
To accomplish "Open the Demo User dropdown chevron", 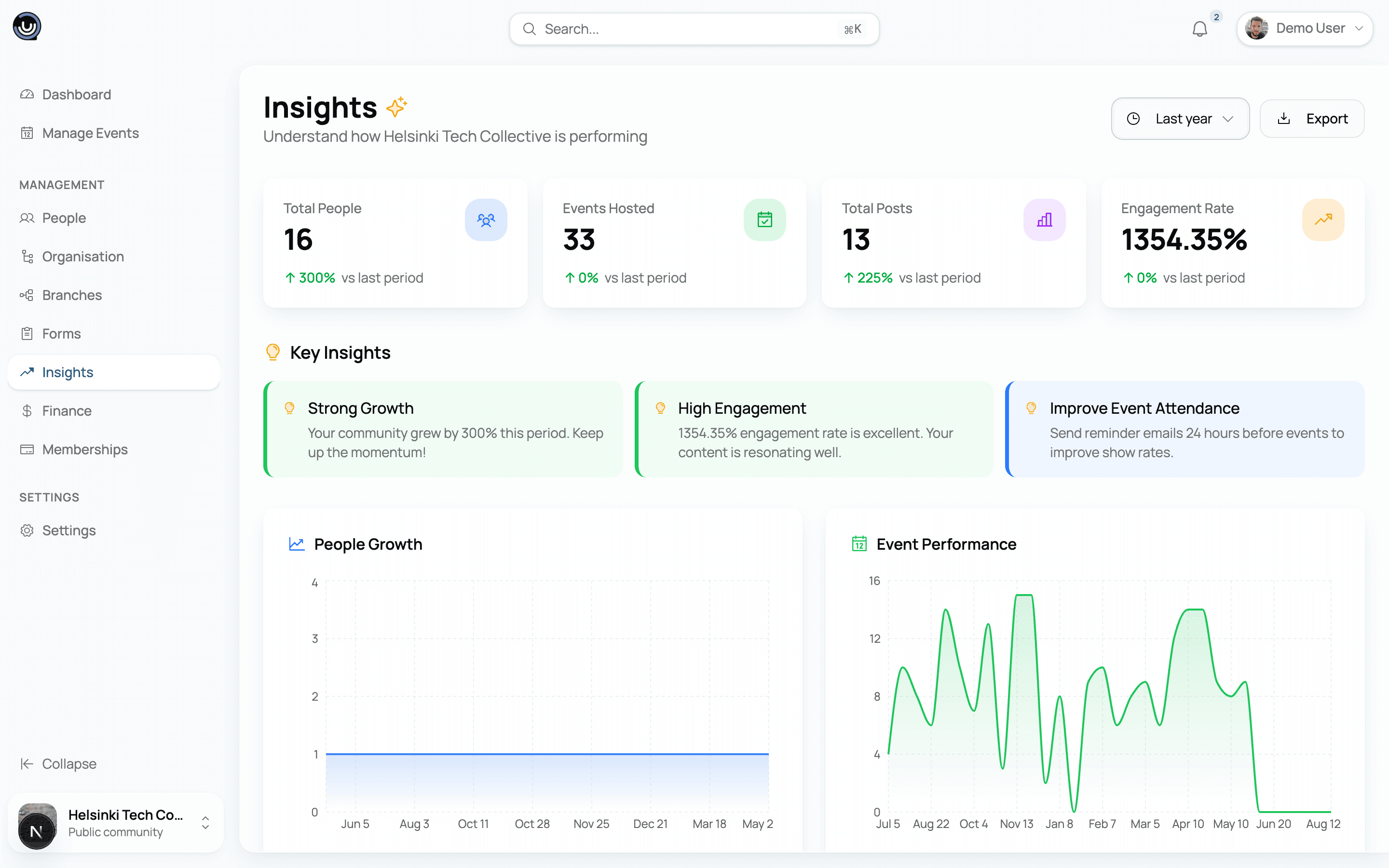I will coord(1359,28).
